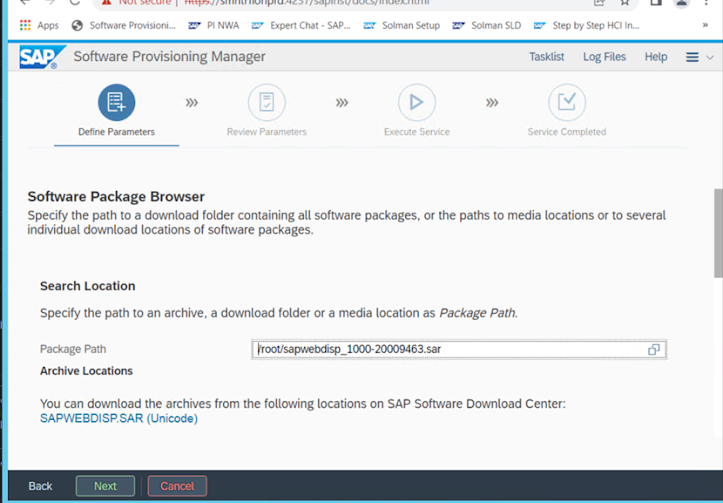
Task: Click the SAP favicon of the Solman Setup bookmark
Action: pos(369,25)
